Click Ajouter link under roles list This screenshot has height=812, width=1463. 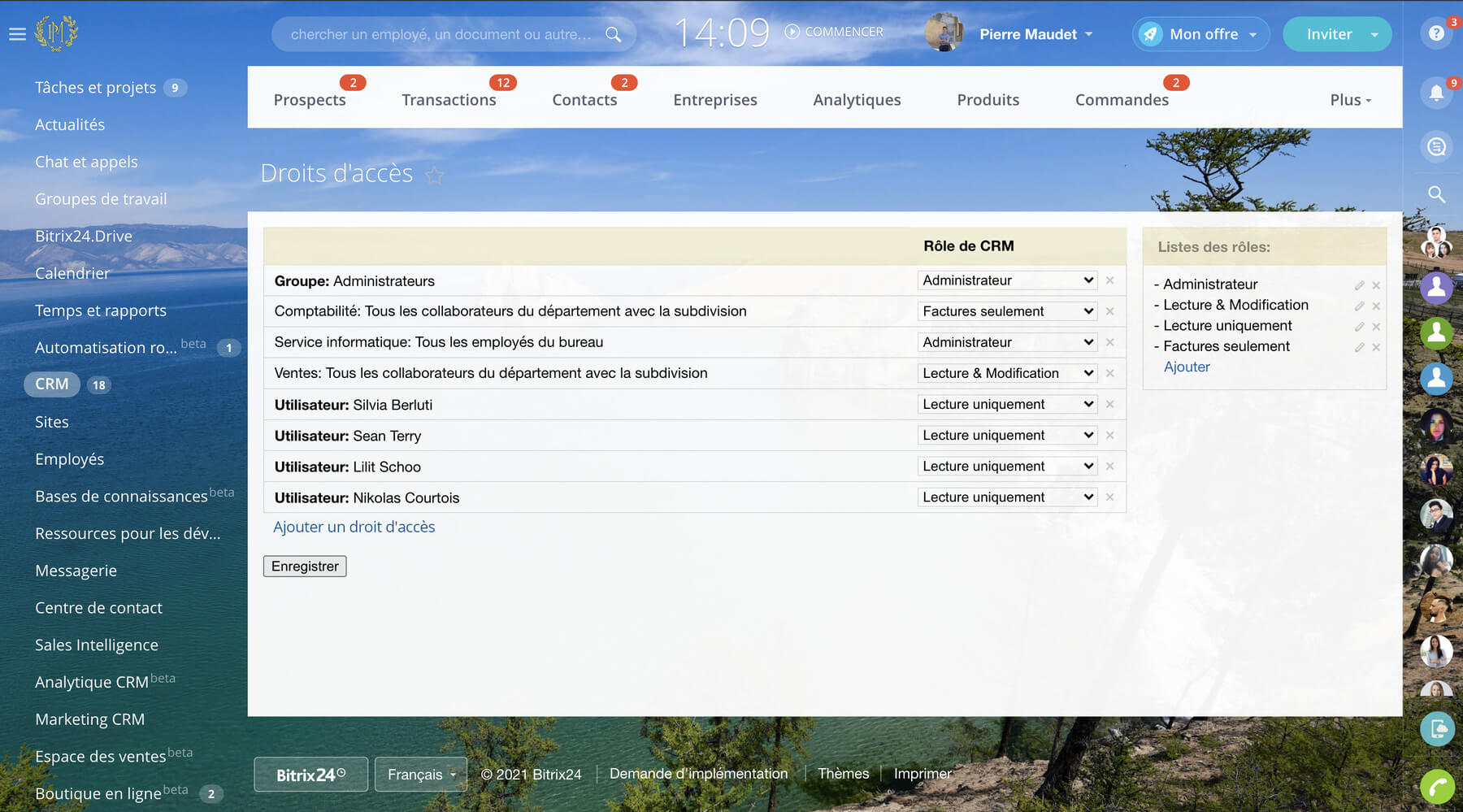[x=1187, y=367]
